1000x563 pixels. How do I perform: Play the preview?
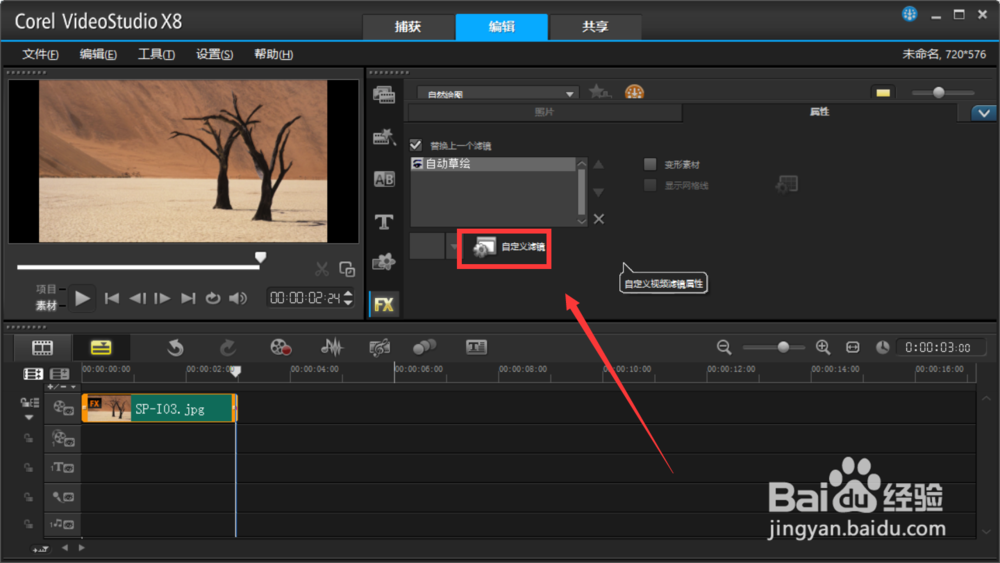pyautogui.click(x=82, y=298)
